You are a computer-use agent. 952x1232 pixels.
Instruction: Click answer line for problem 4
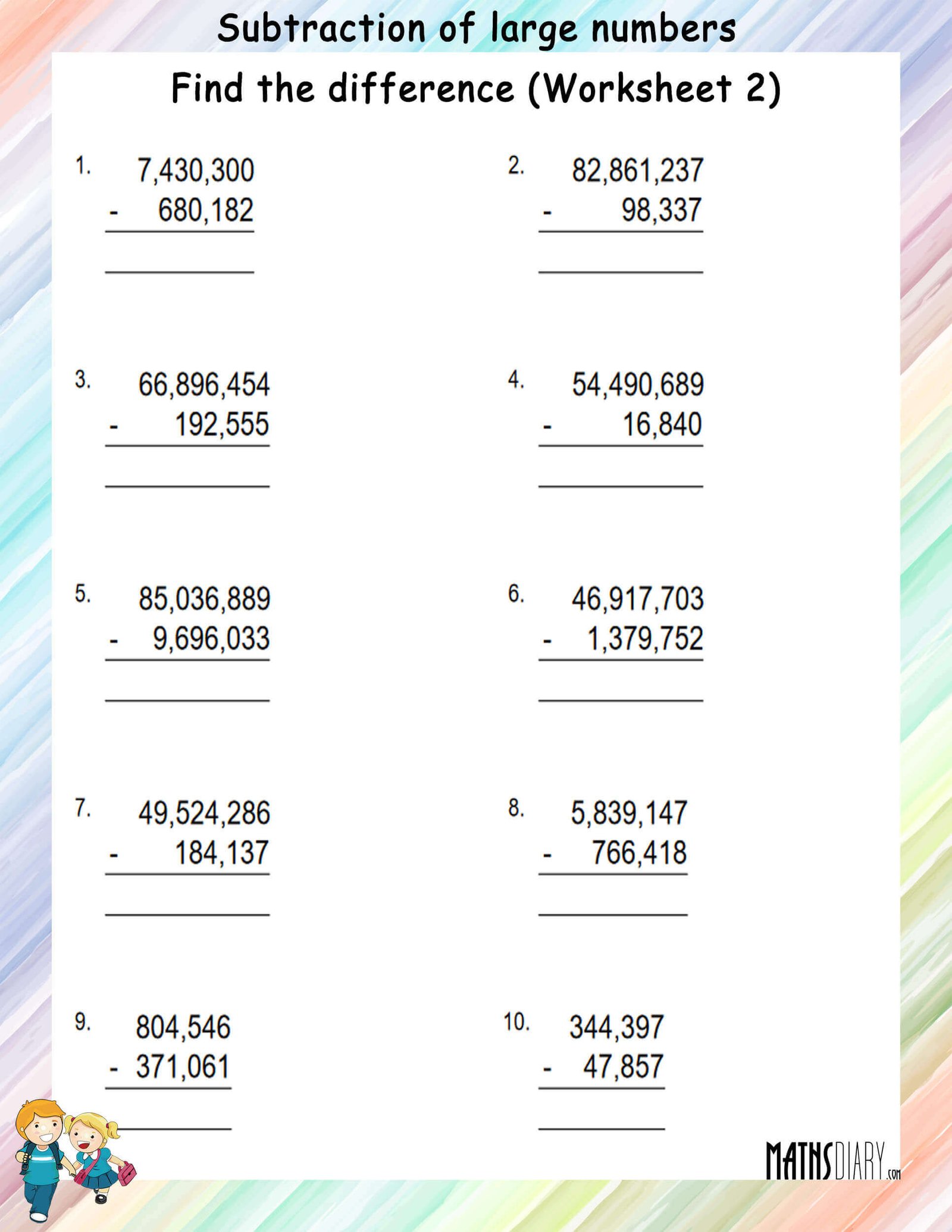click(x=621, y=487)
